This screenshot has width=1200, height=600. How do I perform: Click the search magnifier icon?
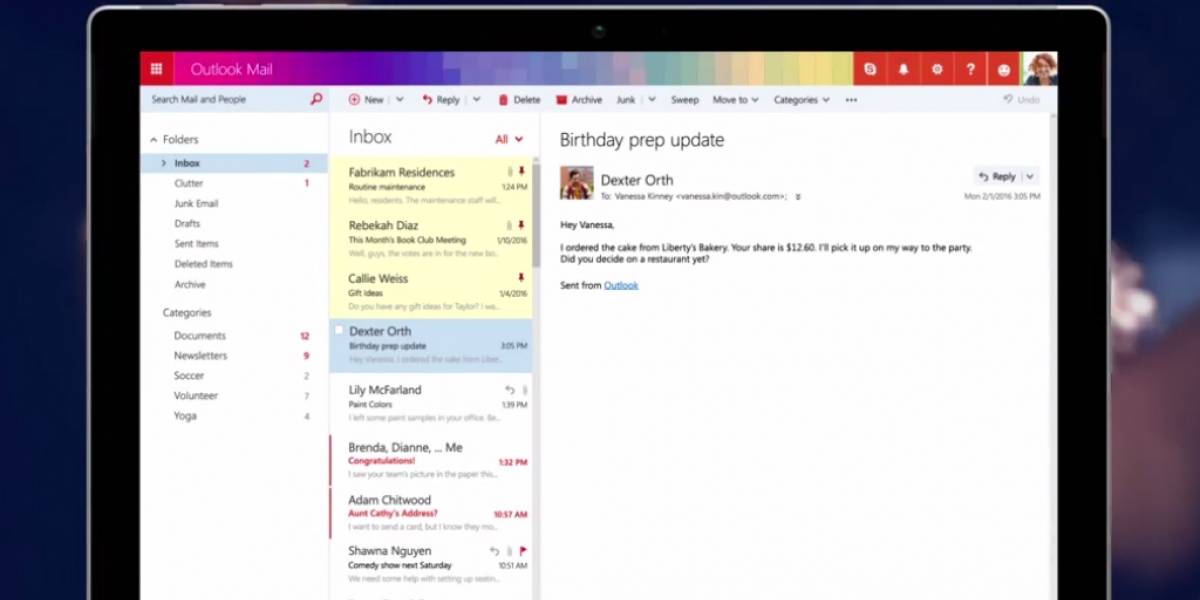point(317,100)
